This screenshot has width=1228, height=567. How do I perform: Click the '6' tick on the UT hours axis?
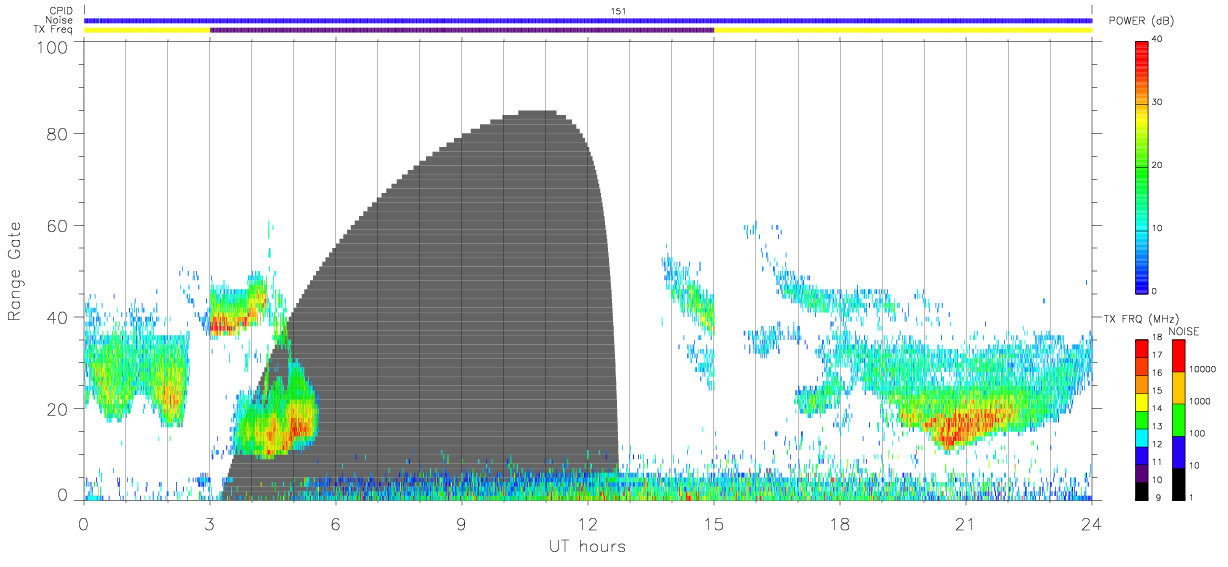pos(335,523)
